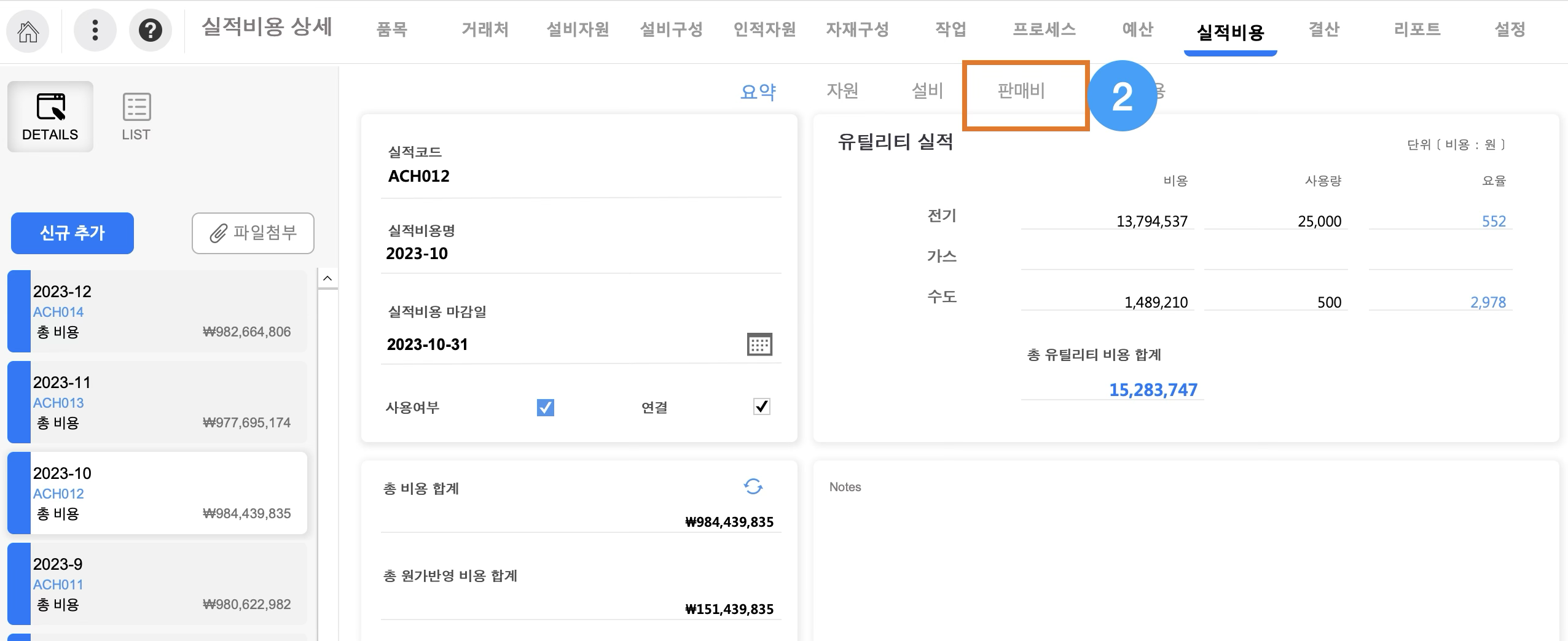Toggle the 사용여부 checkbox

(545, 407)
